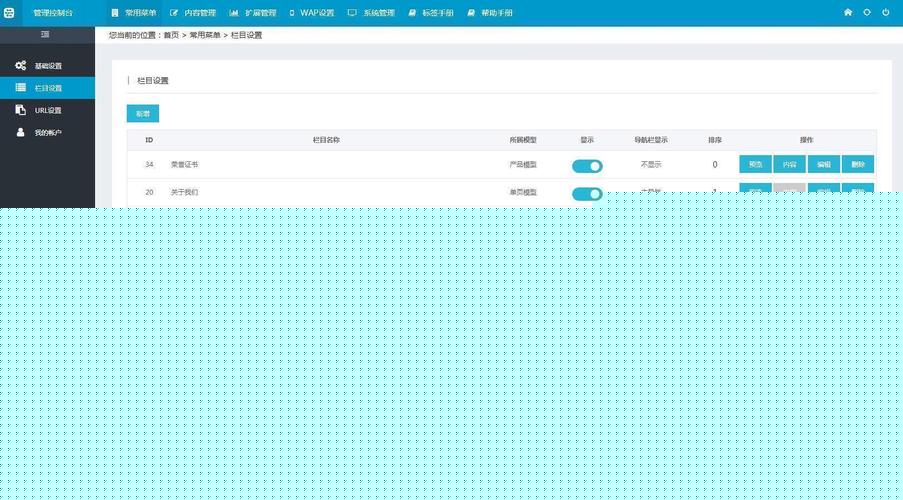Screen dimensions: 903x500
Task: Click the 栏目设置 panel heading
Action: point(153,81)
